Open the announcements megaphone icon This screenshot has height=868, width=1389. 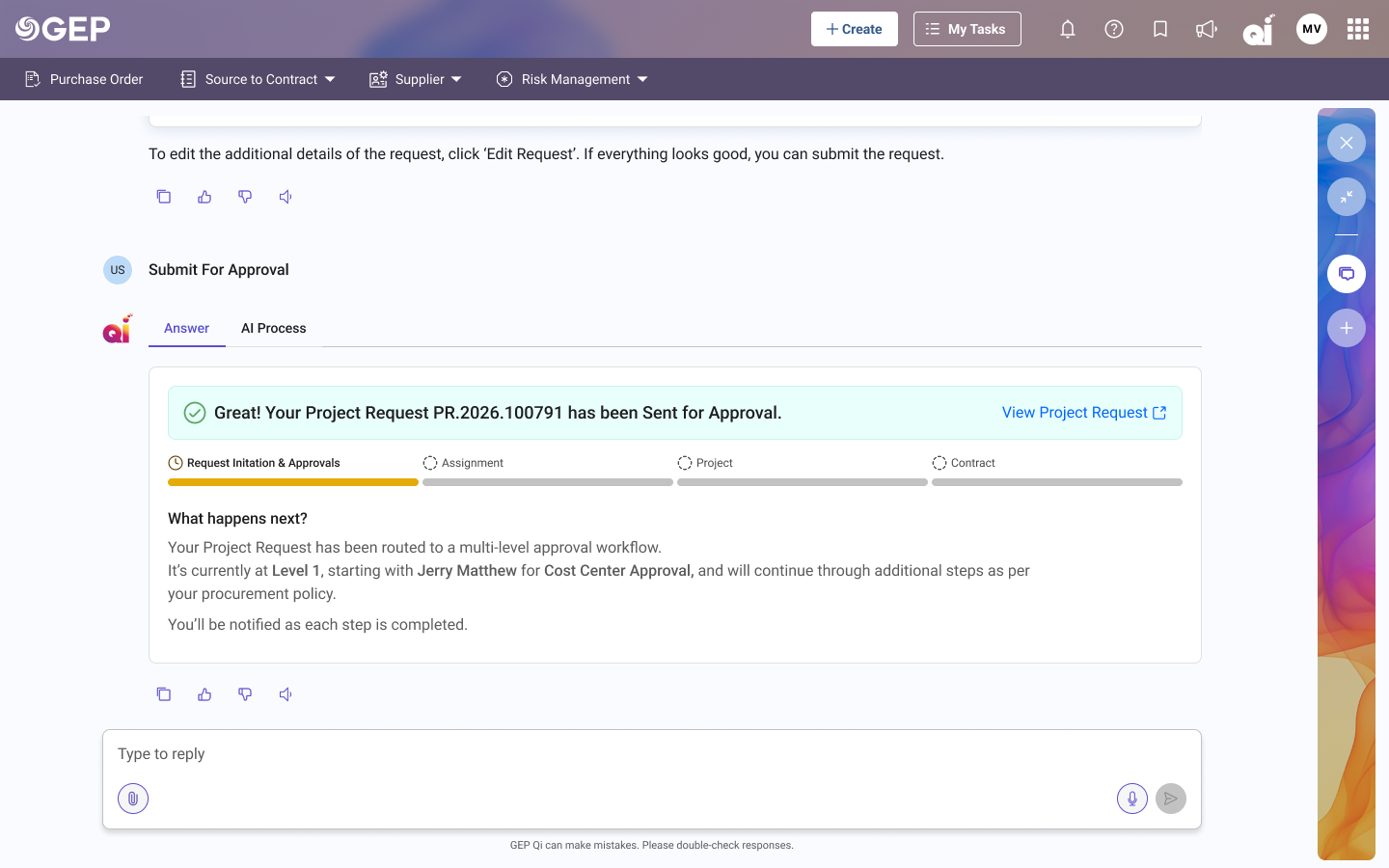[x=1207, y=29]
